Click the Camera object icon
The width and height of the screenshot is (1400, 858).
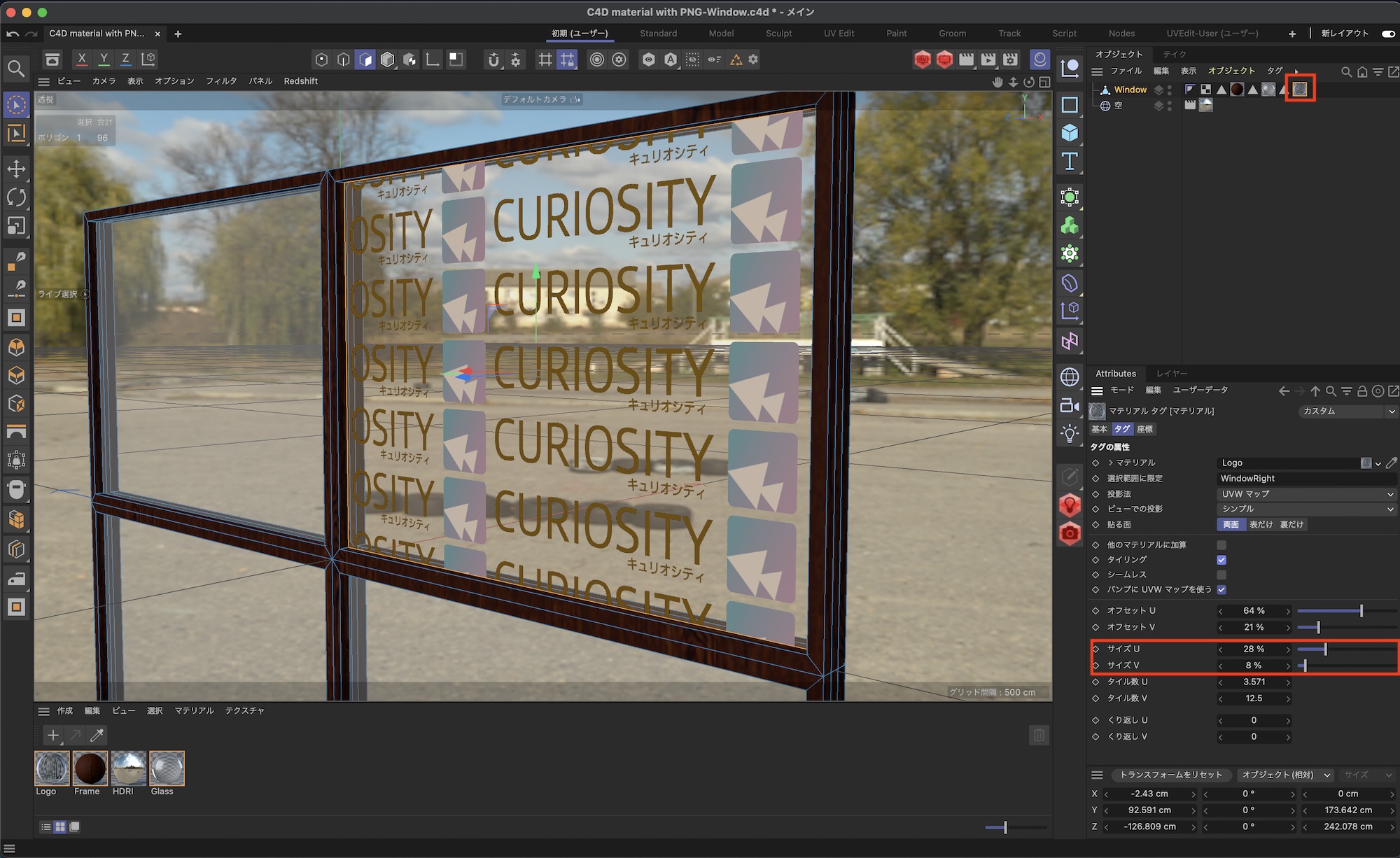[x=1070, y=405]
